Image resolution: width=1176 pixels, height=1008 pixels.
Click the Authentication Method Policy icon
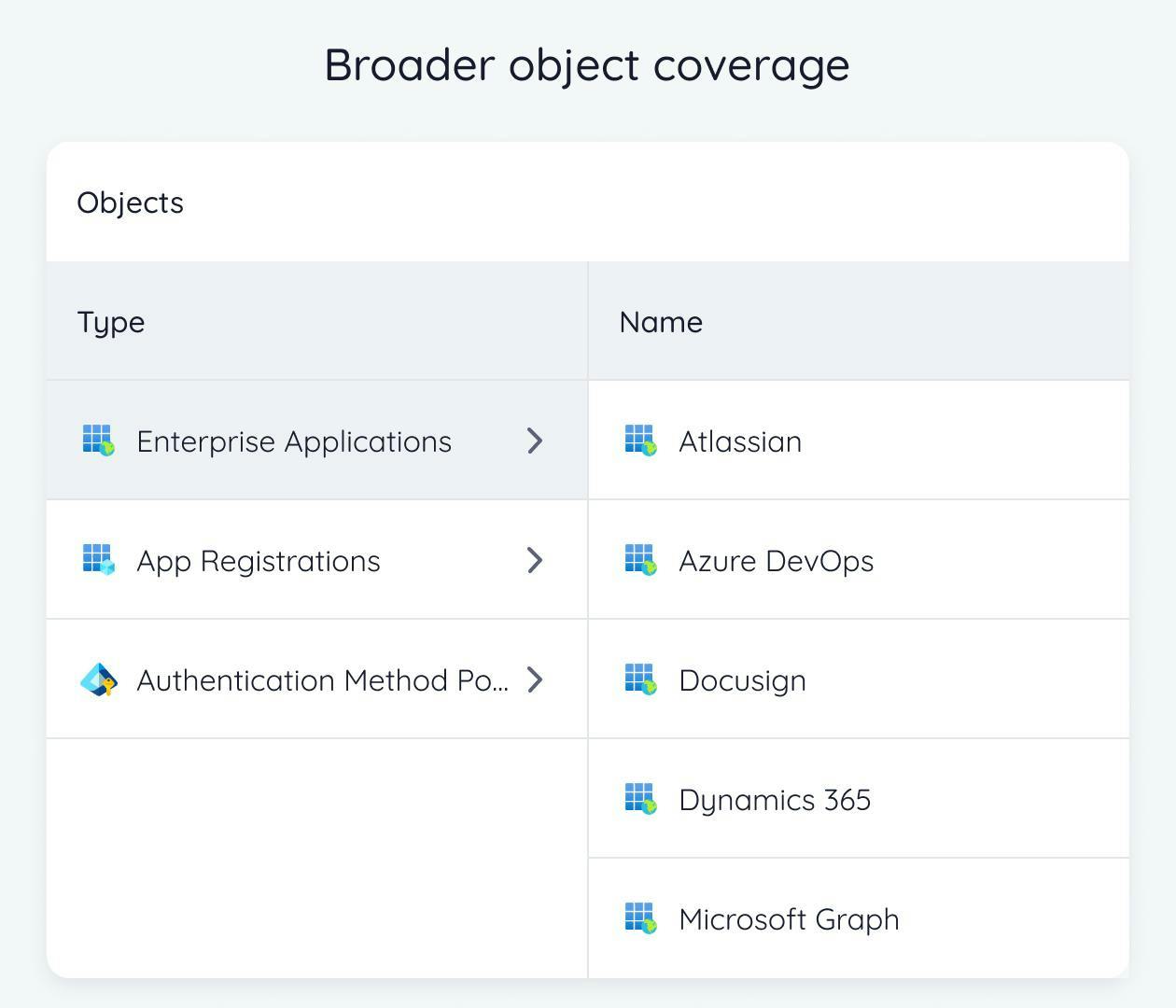click(98, 680)
